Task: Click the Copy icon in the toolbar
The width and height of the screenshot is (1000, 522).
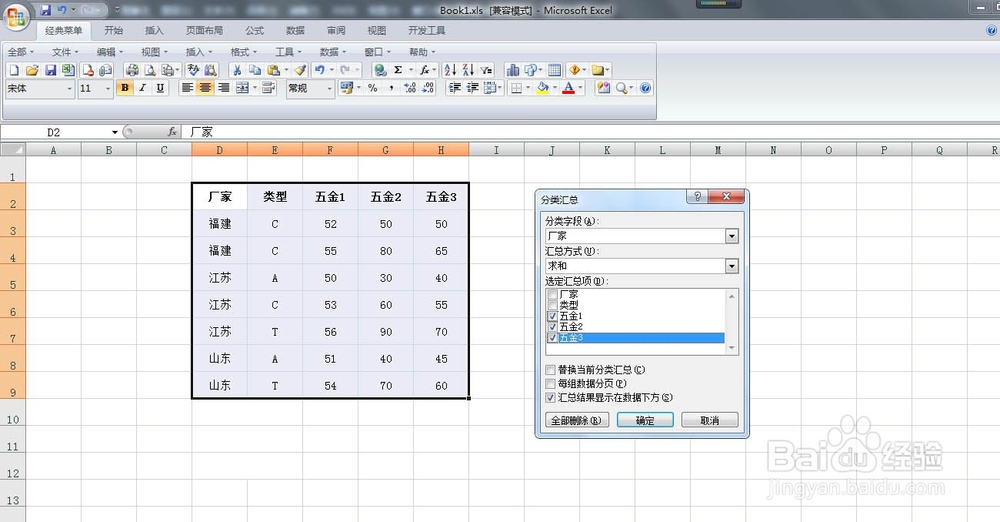Action: pyautogui.click(x=254, y=70)
